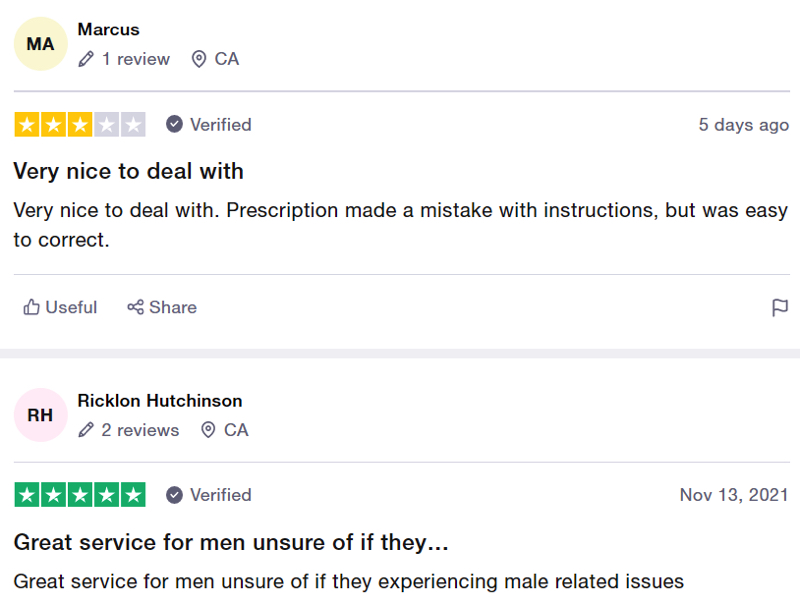Open the review titled Very nice to deal with
The width and height of the screenshot is (800, 605).
pos(129,171)
